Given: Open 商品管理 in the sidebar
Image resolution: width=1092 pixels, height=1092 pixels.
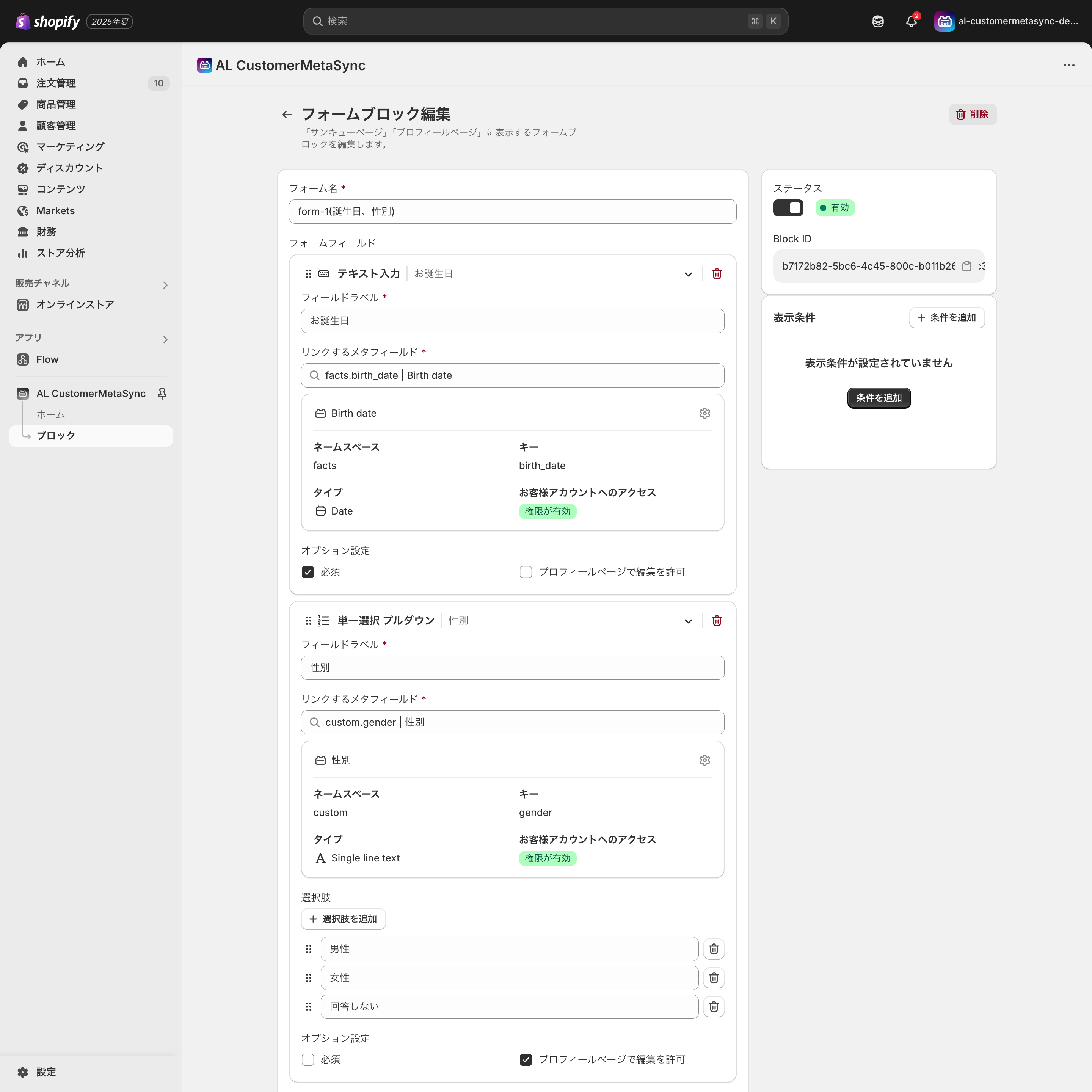Looking at the screenshot, I should click(x=91, y=105).
